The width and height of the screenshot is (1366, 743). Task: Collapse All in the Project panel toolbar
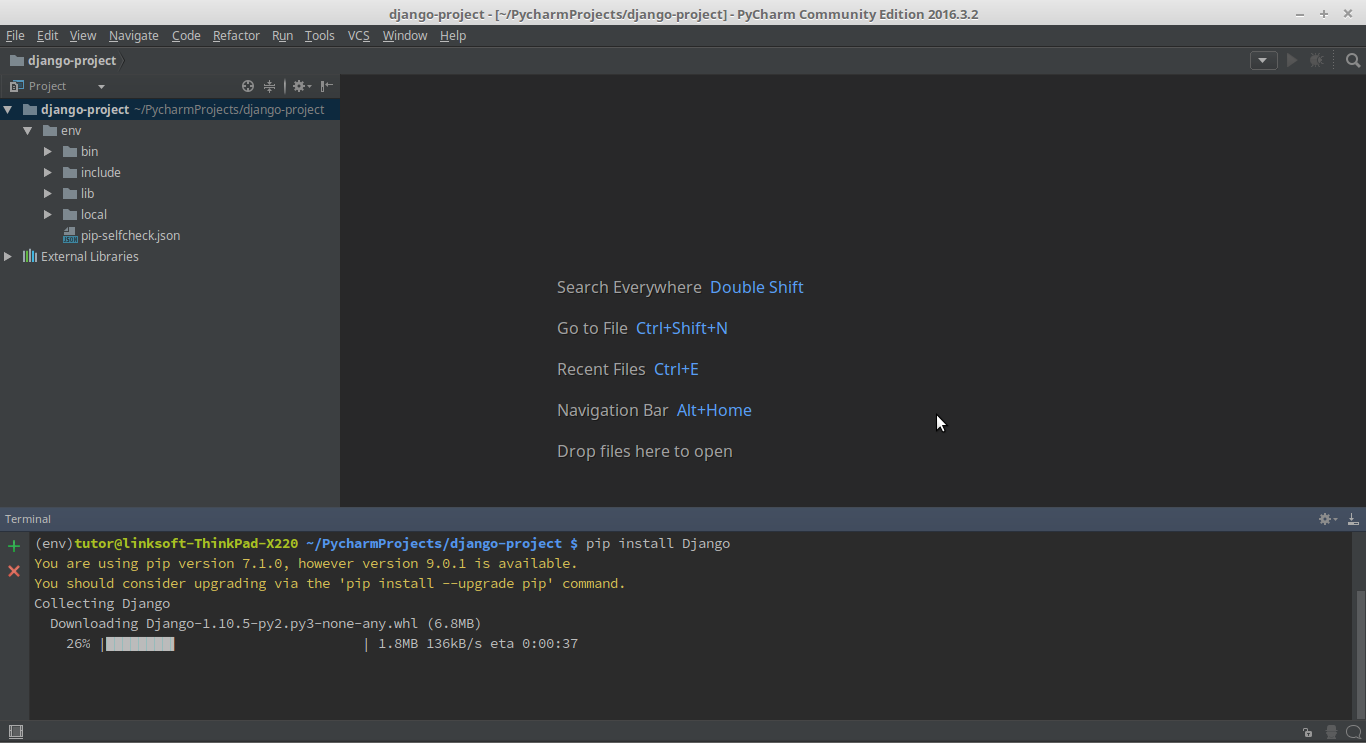point(269,86)
